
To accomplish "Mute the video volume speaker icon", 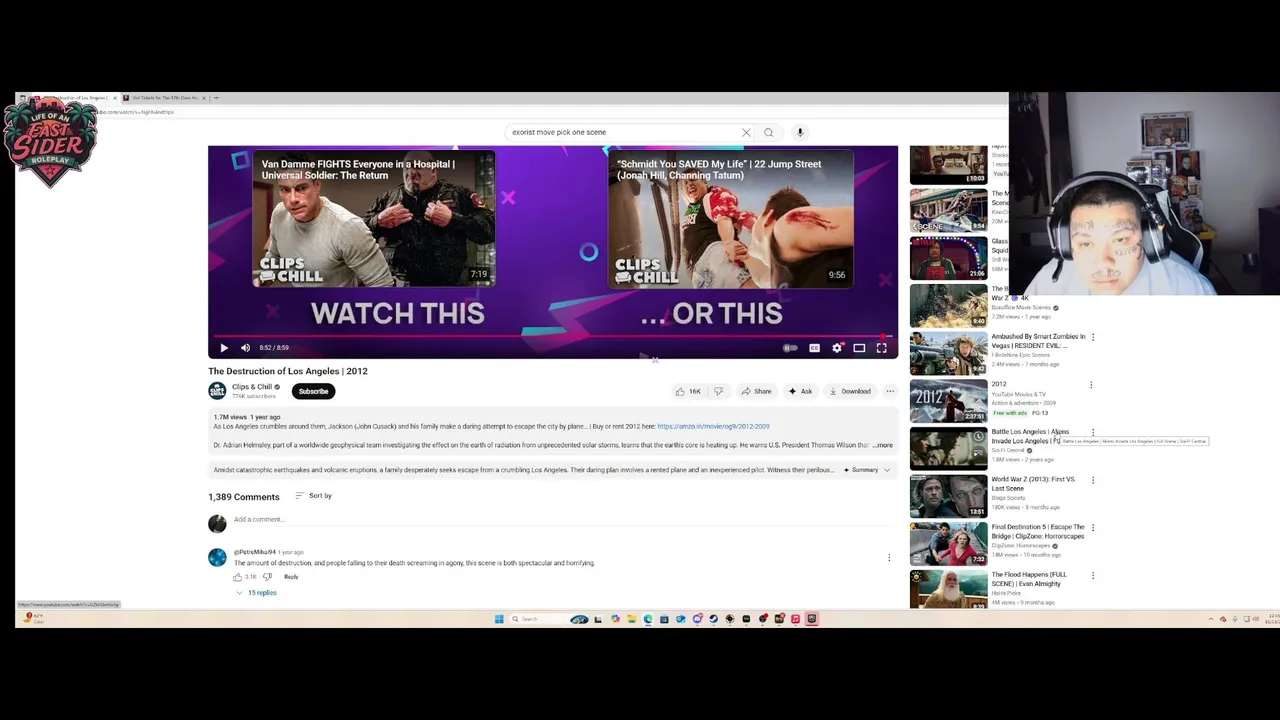I will (245, 348).
